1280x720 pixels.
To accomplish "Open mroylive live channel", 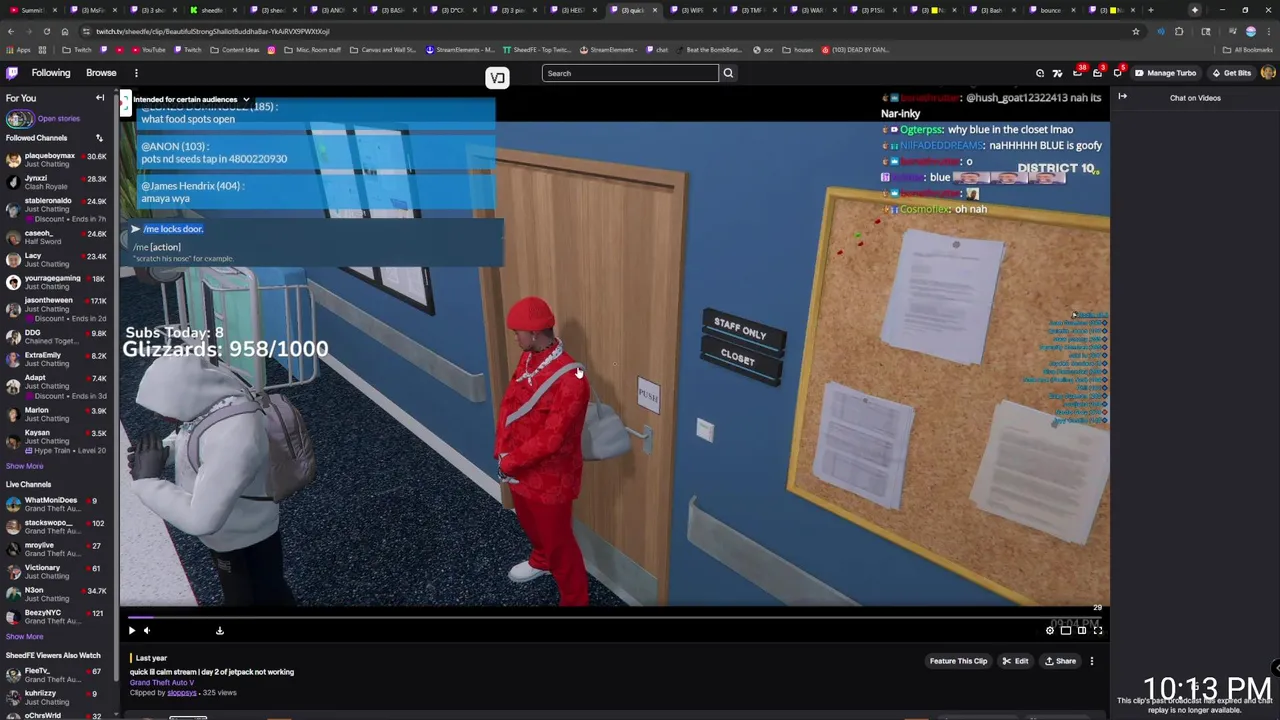I will 57,549.
